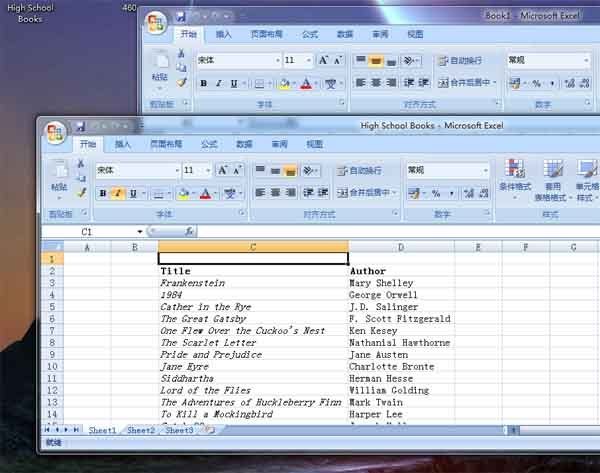The image size is (600, 473).
Task: Toggle Underline in Book1 ribbon
Action: pyautogui.click(x=234, y=83)
